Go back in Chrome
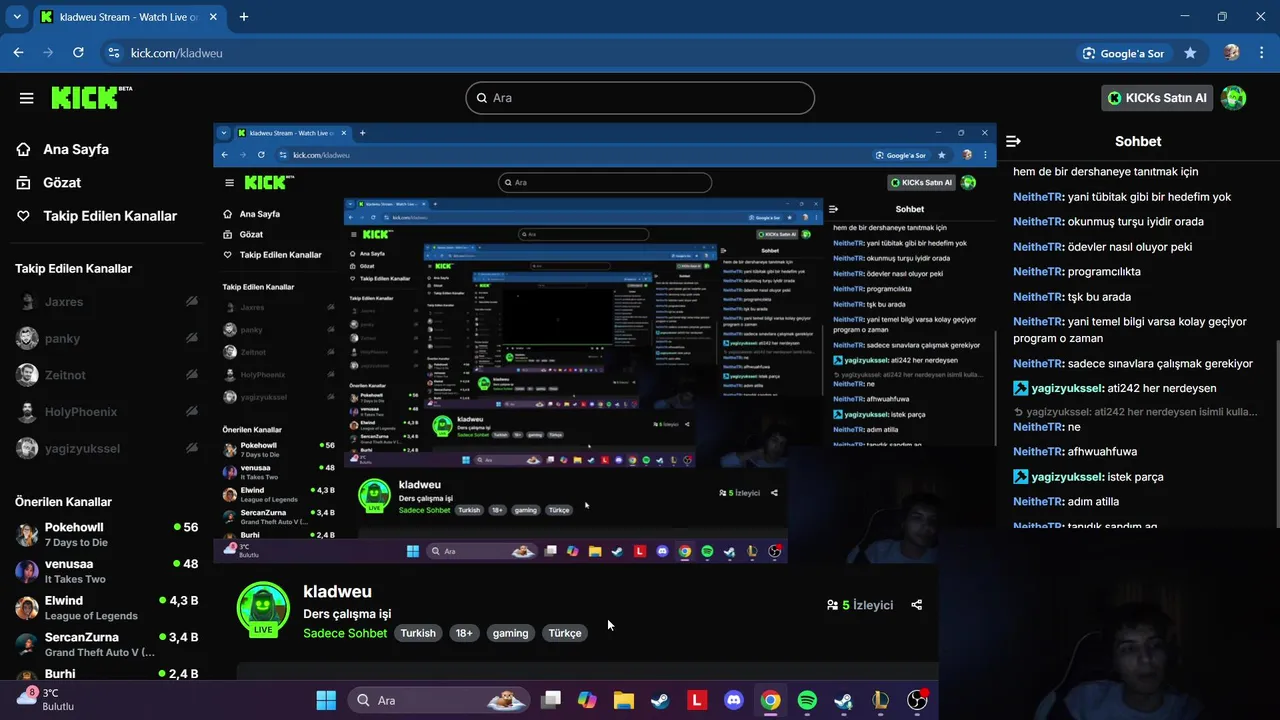This screenshot has height=720, width=1280. coord(18,52)
